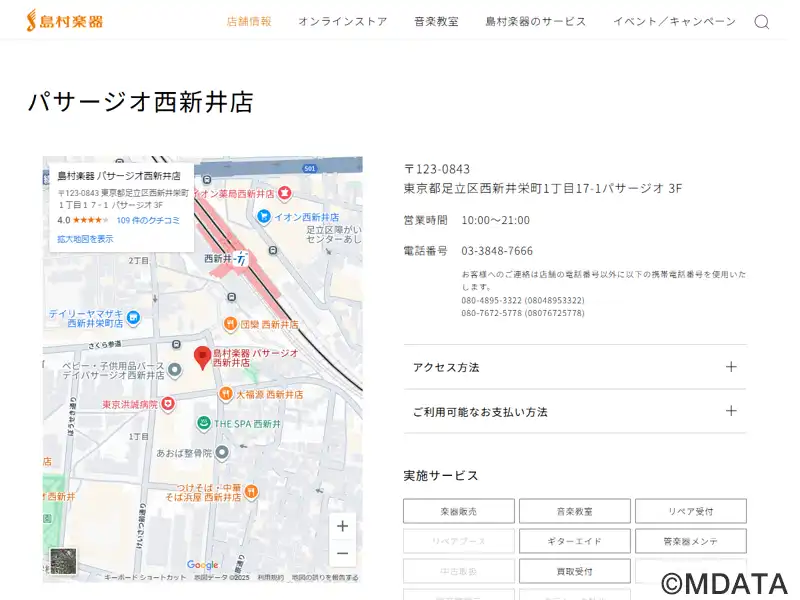Viewport: 800px width, 600px height.
Task: Go to the オンラインストア menu item
Action: pyautogui.click(x=342, y=21)
